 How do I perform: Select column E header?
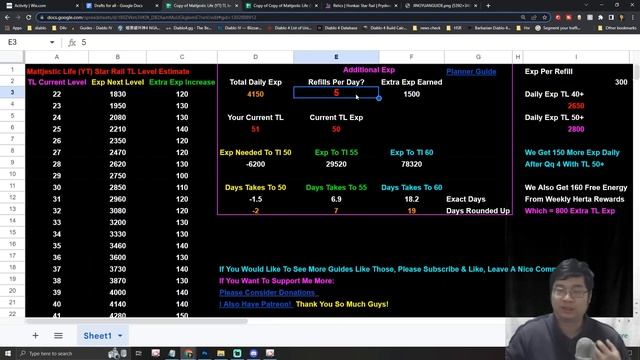(x=336, y=57)
